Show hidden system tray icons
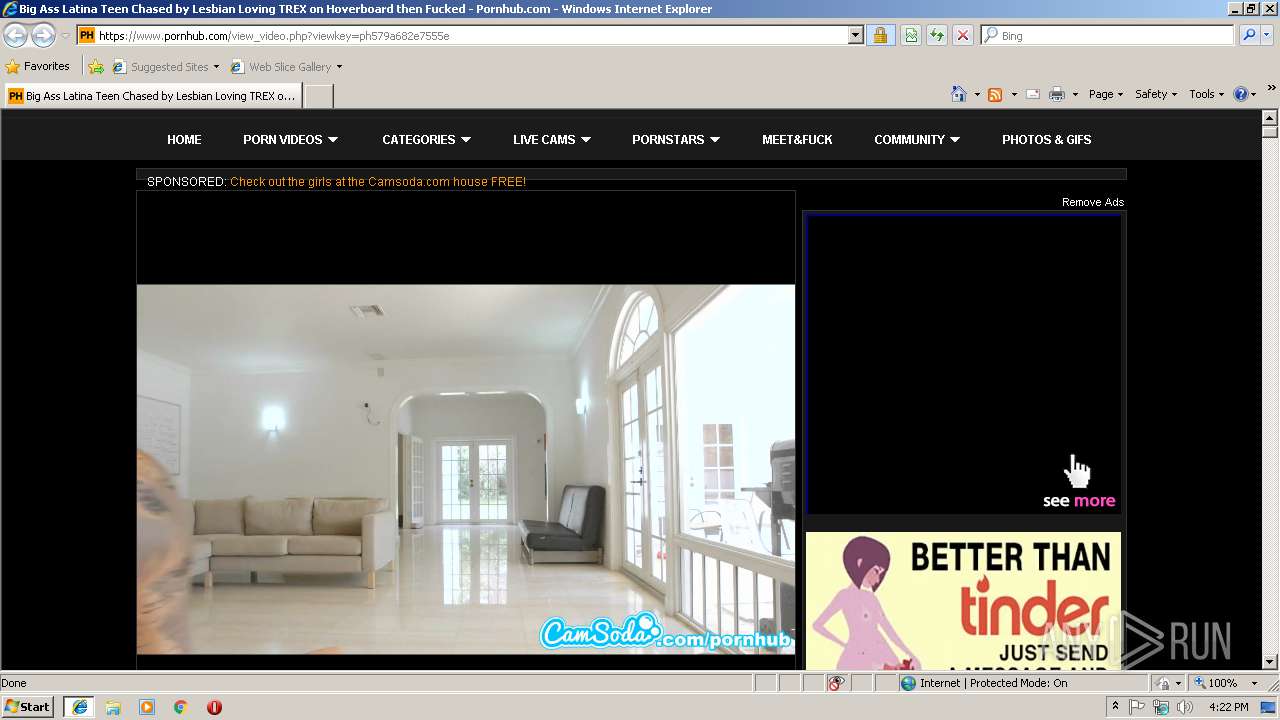Image resolution: width=1280 pixels, height=720 pixels. click(x=1116, y=707)
